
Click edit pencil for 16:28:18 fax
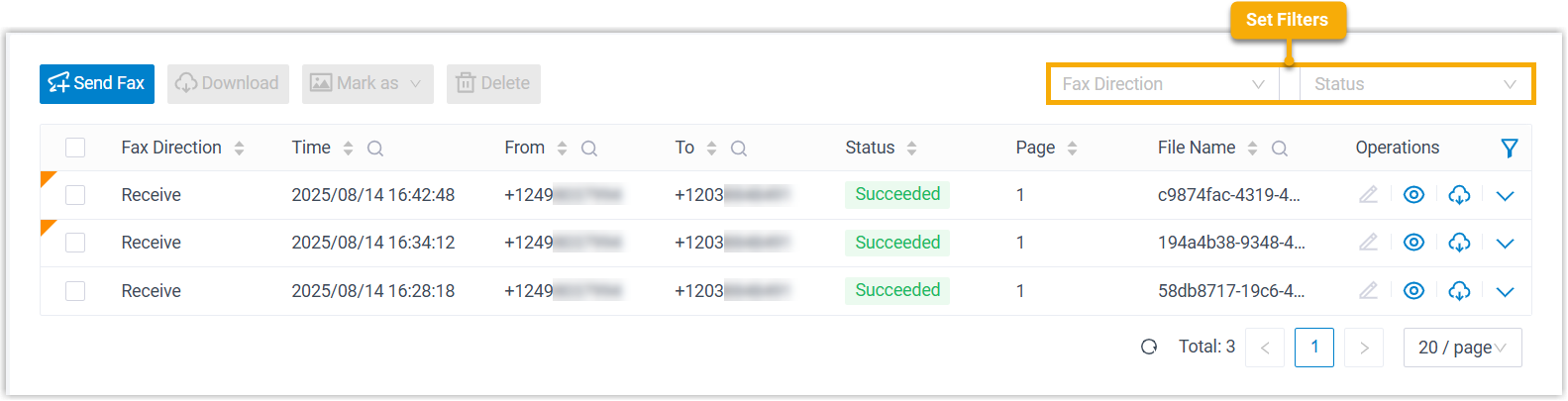[x=1368, y=291]
